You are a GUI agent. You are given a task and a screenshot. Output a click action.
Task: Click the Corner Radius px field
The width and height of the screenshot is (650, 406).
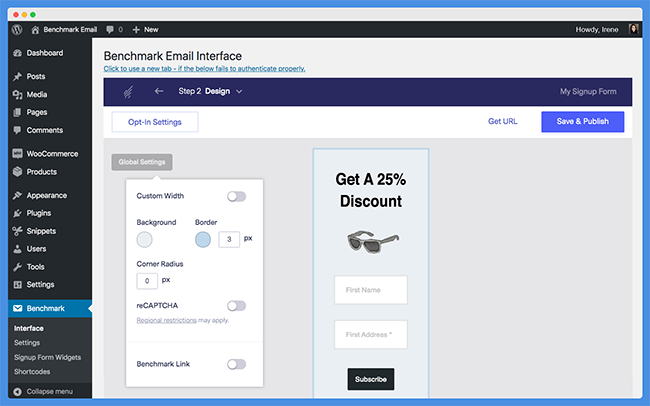point(147,281)
